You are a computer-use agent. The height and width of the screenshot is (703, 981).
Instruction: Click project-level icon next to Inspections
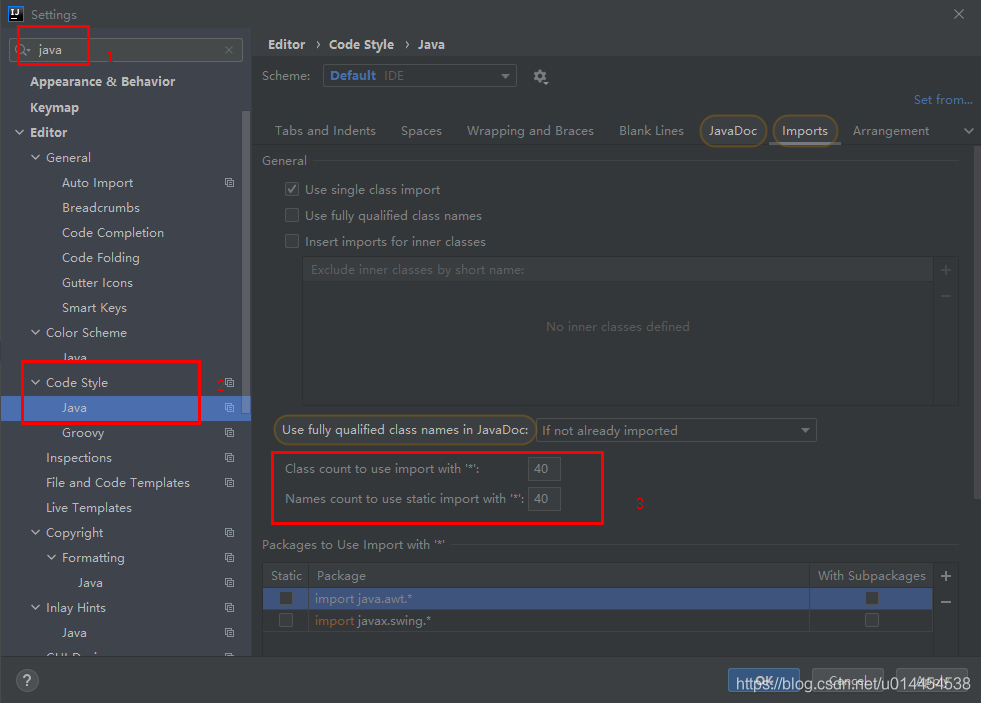click(x=230, y=457)
